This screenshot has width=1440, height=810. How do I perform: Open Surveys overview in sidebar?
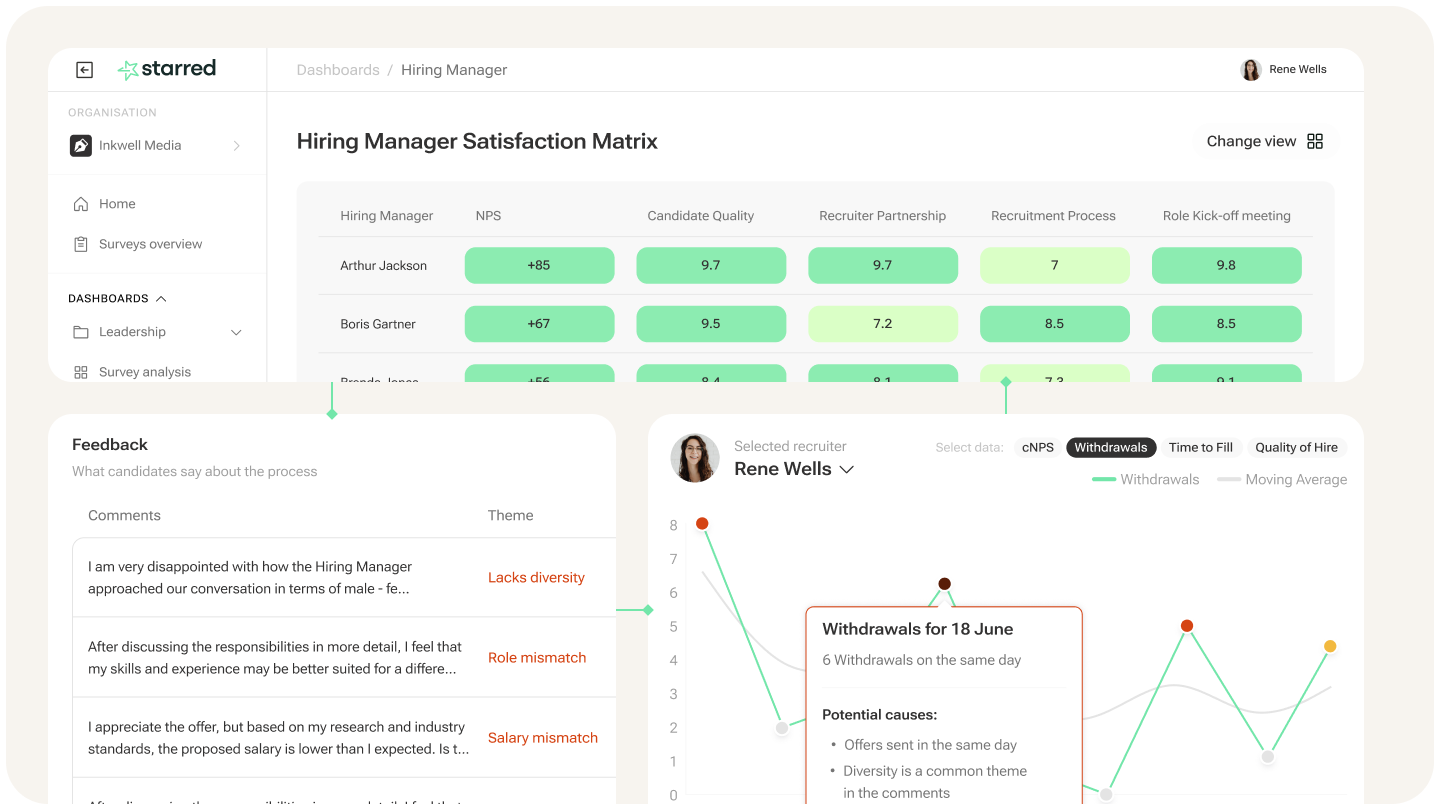[150, 244]
